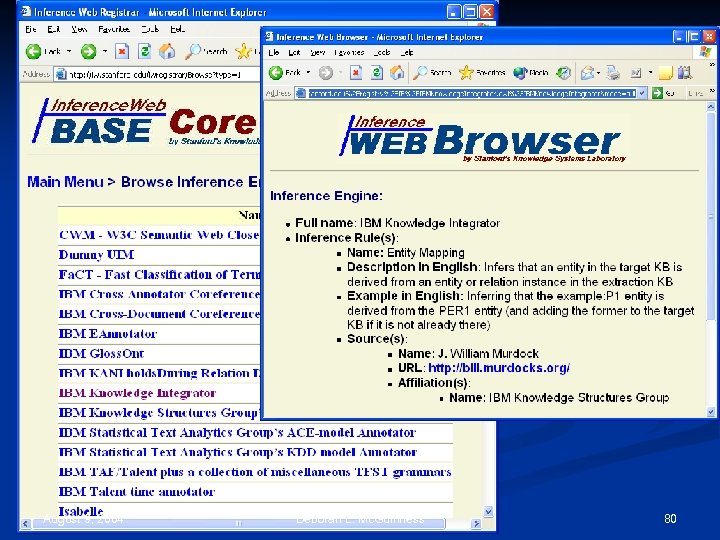Open Tools menu in Inference Web Browser window

pos(382,52)
